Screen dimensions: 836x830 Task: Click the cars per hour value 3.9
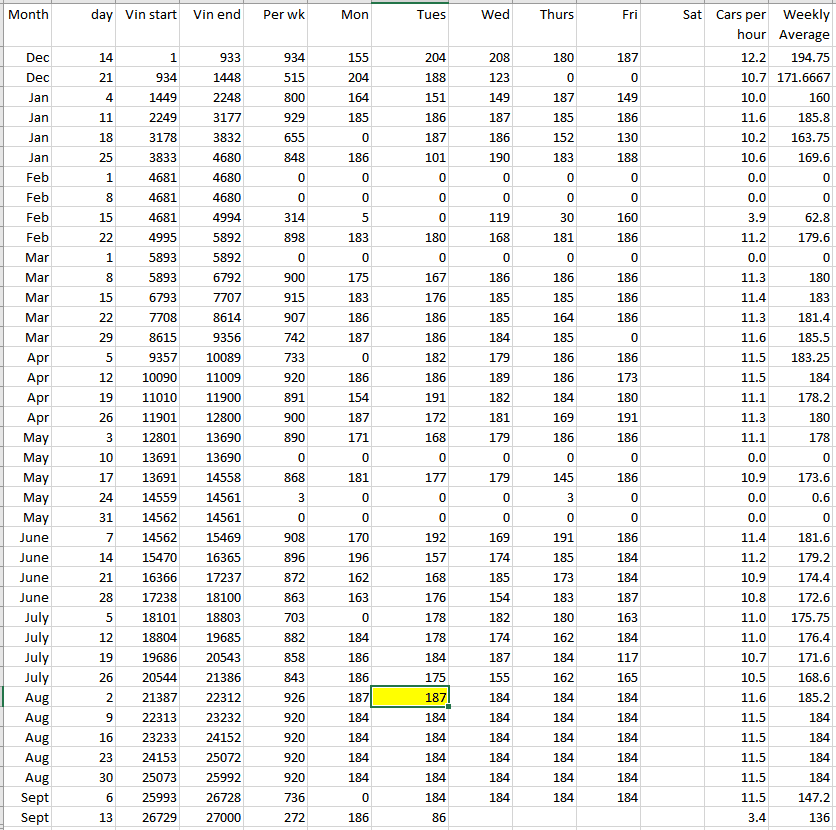click(x=740, y=217)
